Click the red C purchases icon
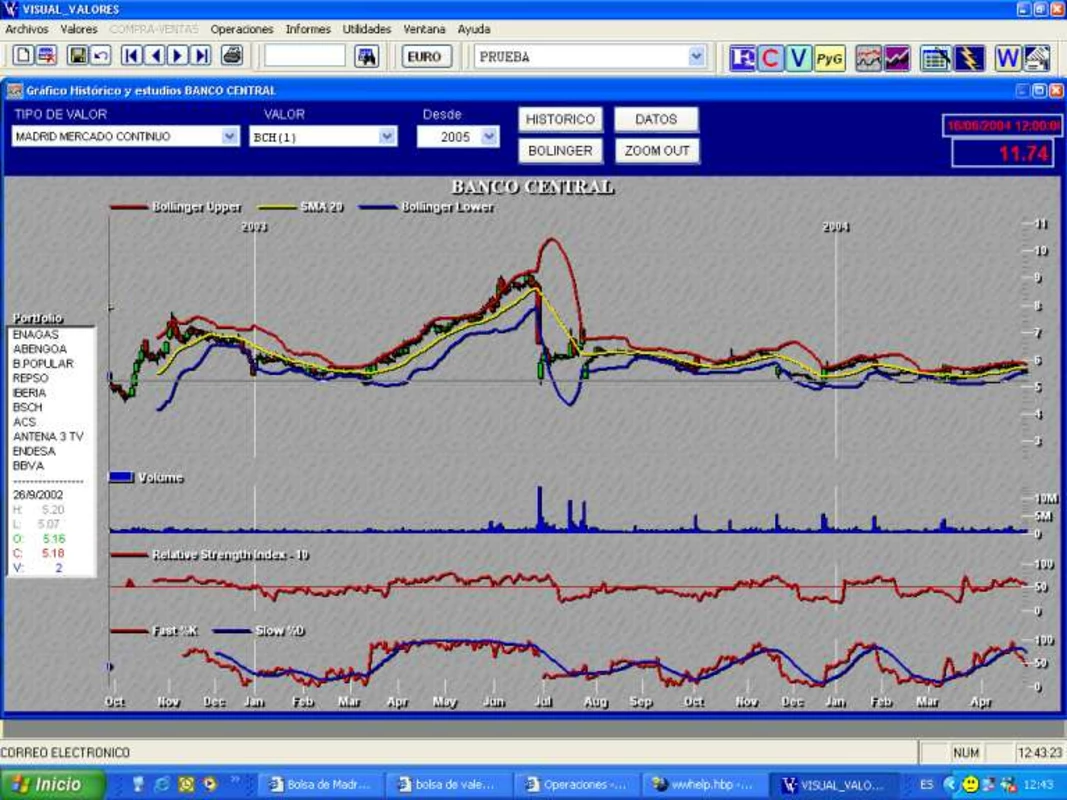This screenshot has width=1067, height=800. click(x=770, y=58)
